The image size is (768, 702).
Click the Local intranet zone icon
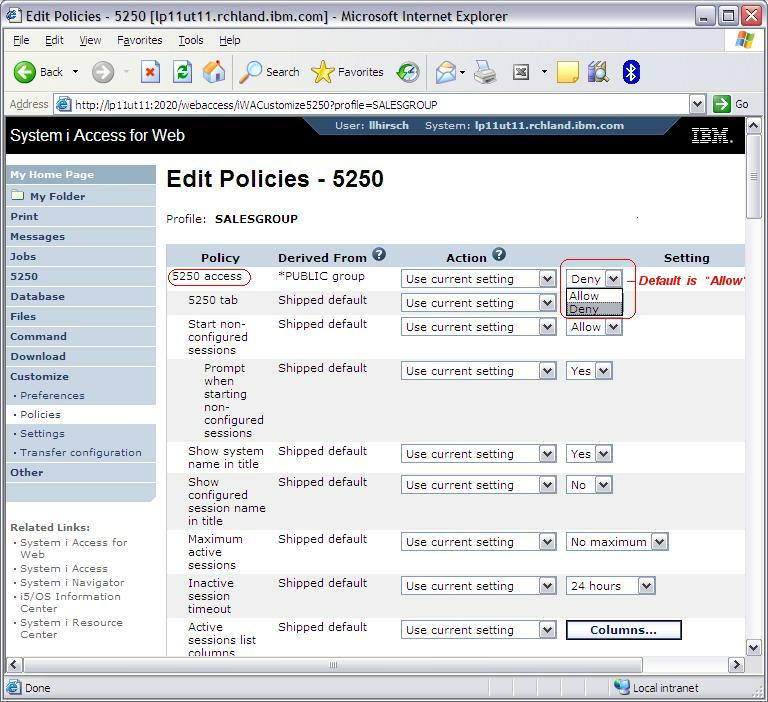pyautogui.click(x=622, y=687)
